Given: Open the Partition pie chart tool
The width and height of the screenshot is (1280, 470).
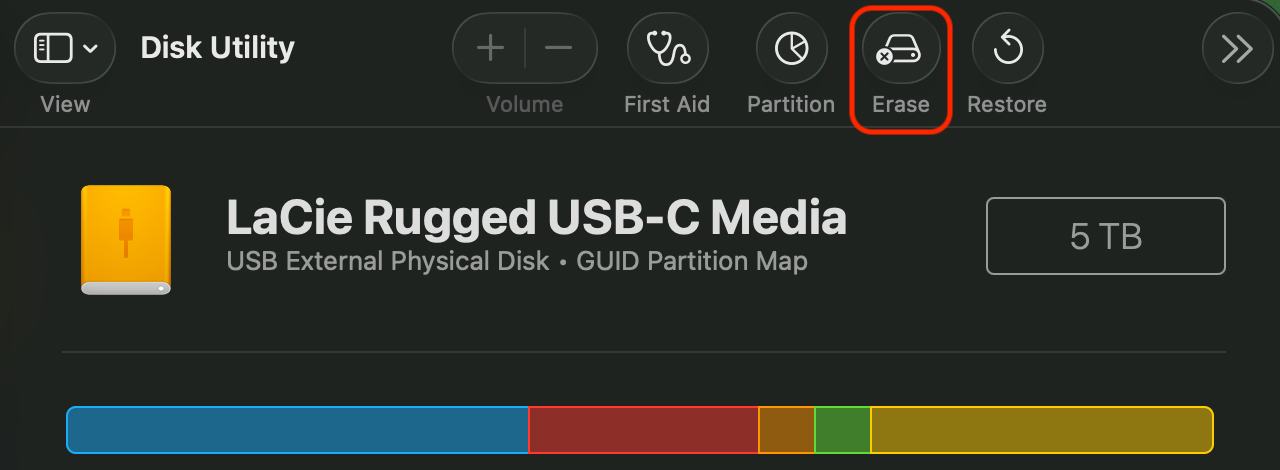Looking at the screenshot, I should pyautogui.click(x=791, y=48).
